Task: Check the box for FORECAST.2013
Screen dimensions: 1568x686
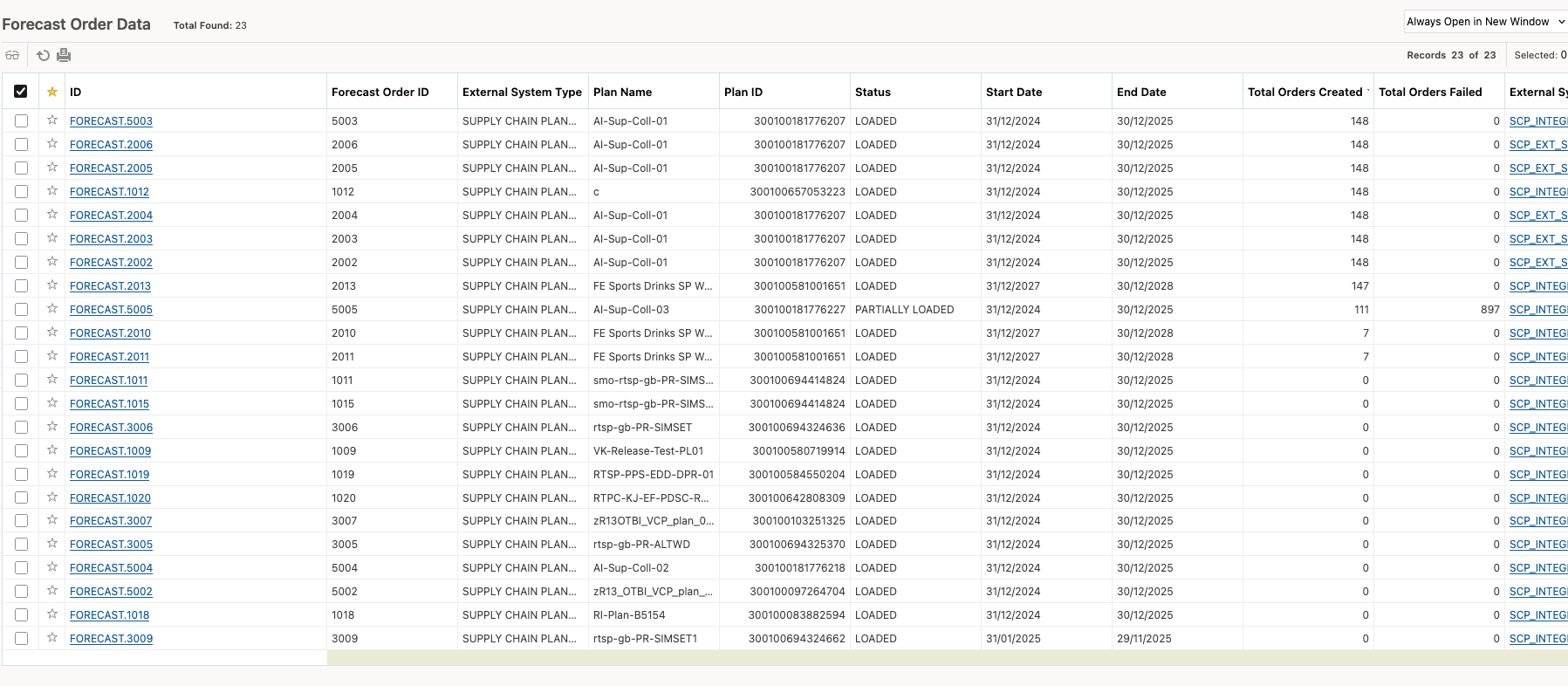Action: [x=21, y=286]
